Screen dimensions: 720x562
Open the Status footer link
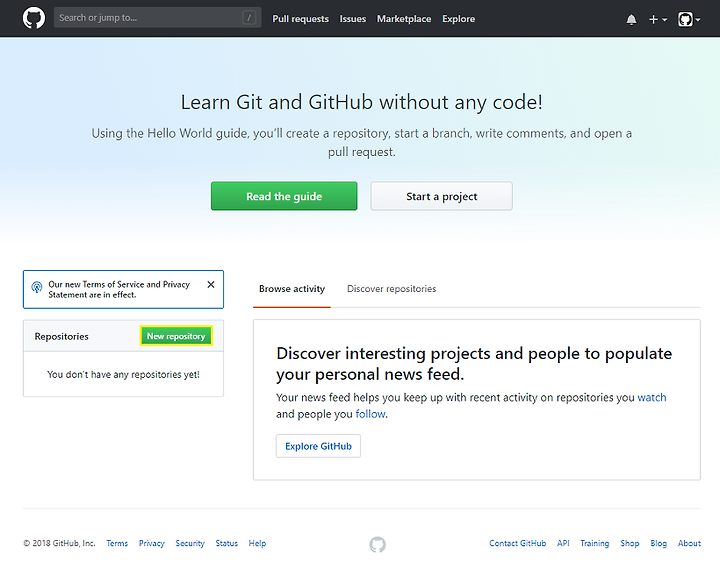coord(227,543)
